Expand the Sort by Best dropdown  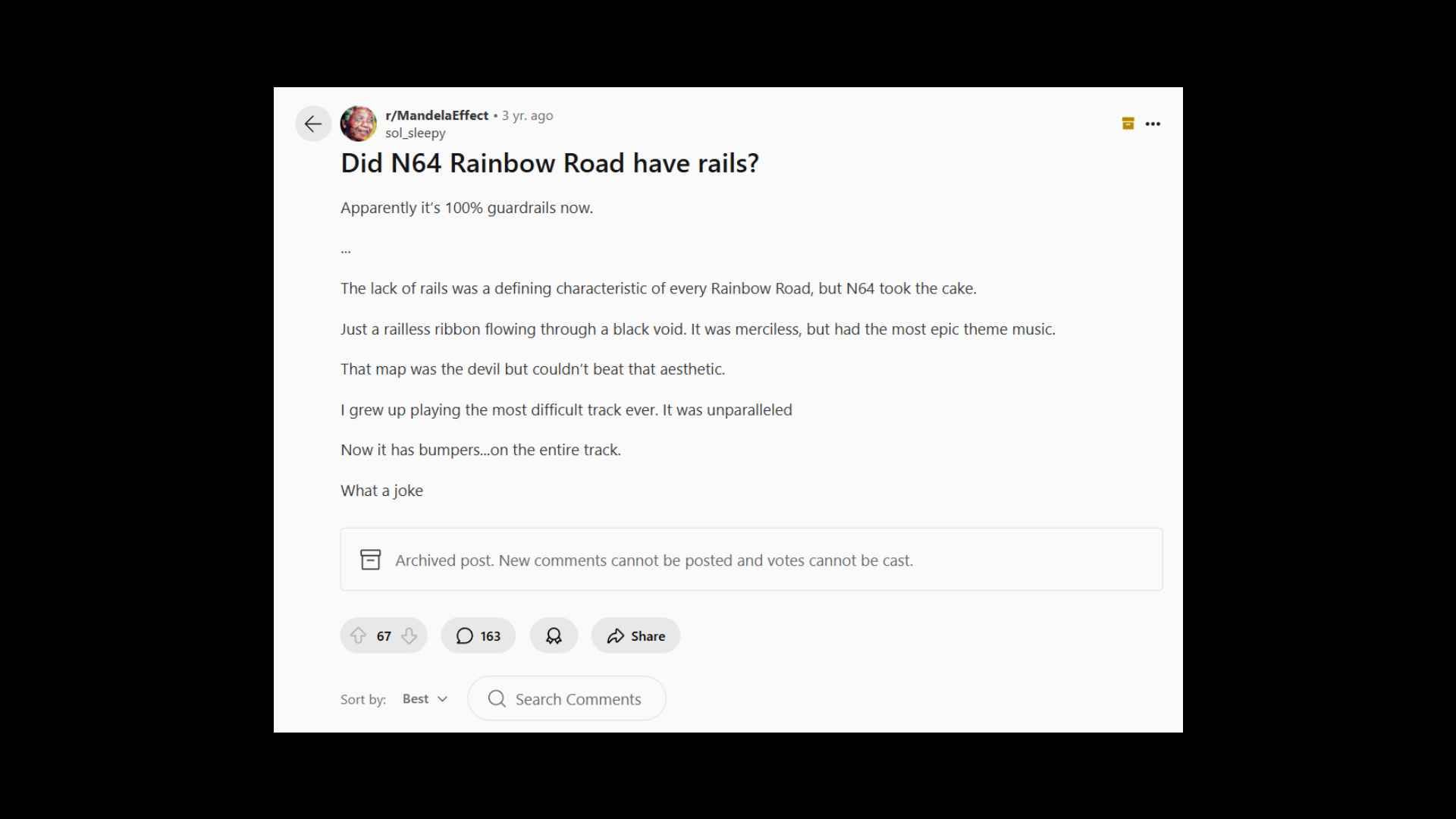(424, 698)
